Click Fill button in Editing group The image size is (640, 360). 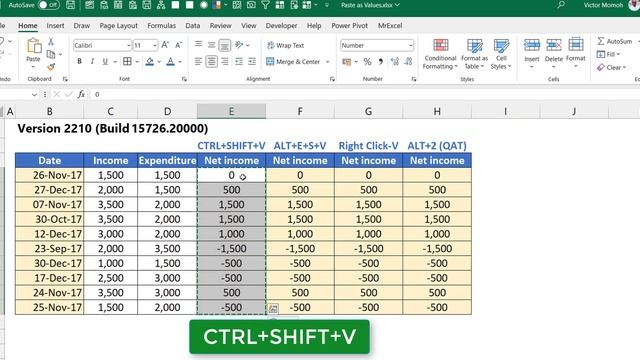coord(609,54)
